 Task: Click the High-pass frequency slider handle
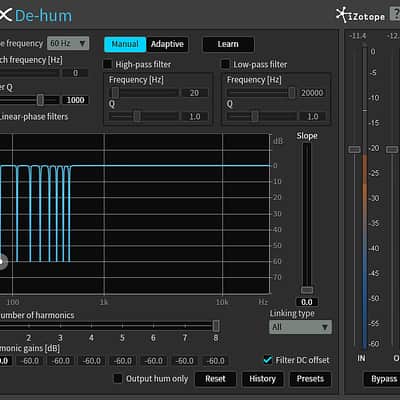[x=115, y=93]
